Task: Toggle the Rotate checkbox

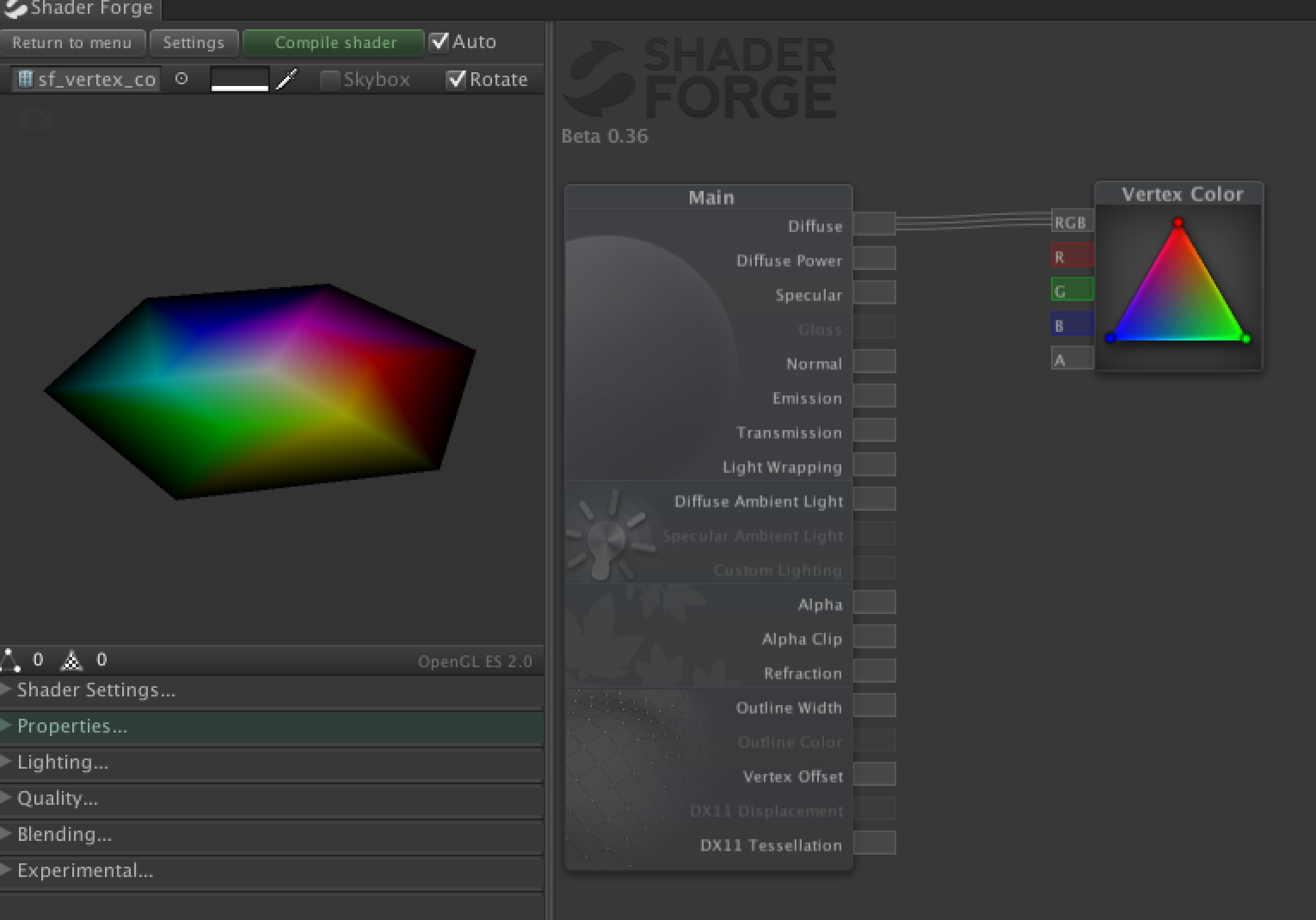Action: coord(456,80)
